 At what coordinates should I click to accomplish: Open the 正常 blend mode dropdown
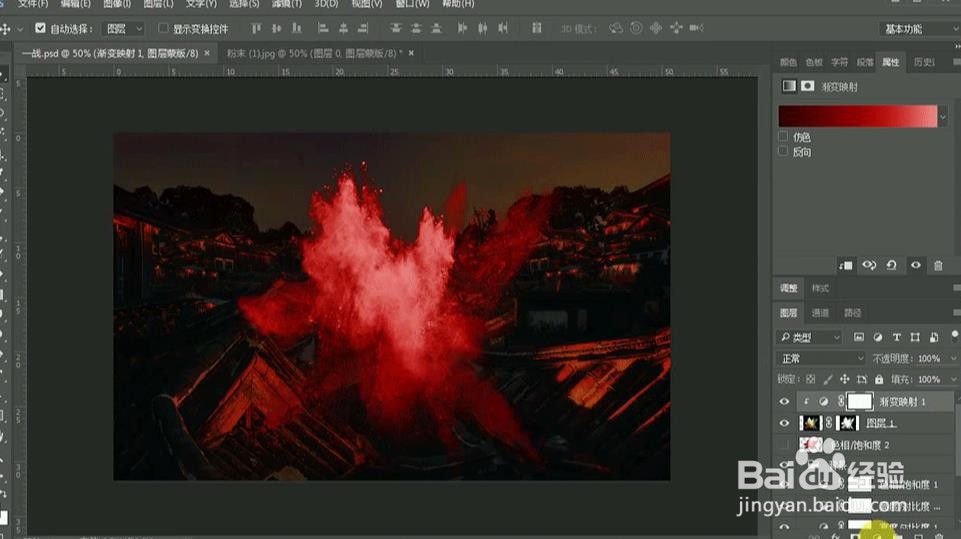(x=821, y=358)
